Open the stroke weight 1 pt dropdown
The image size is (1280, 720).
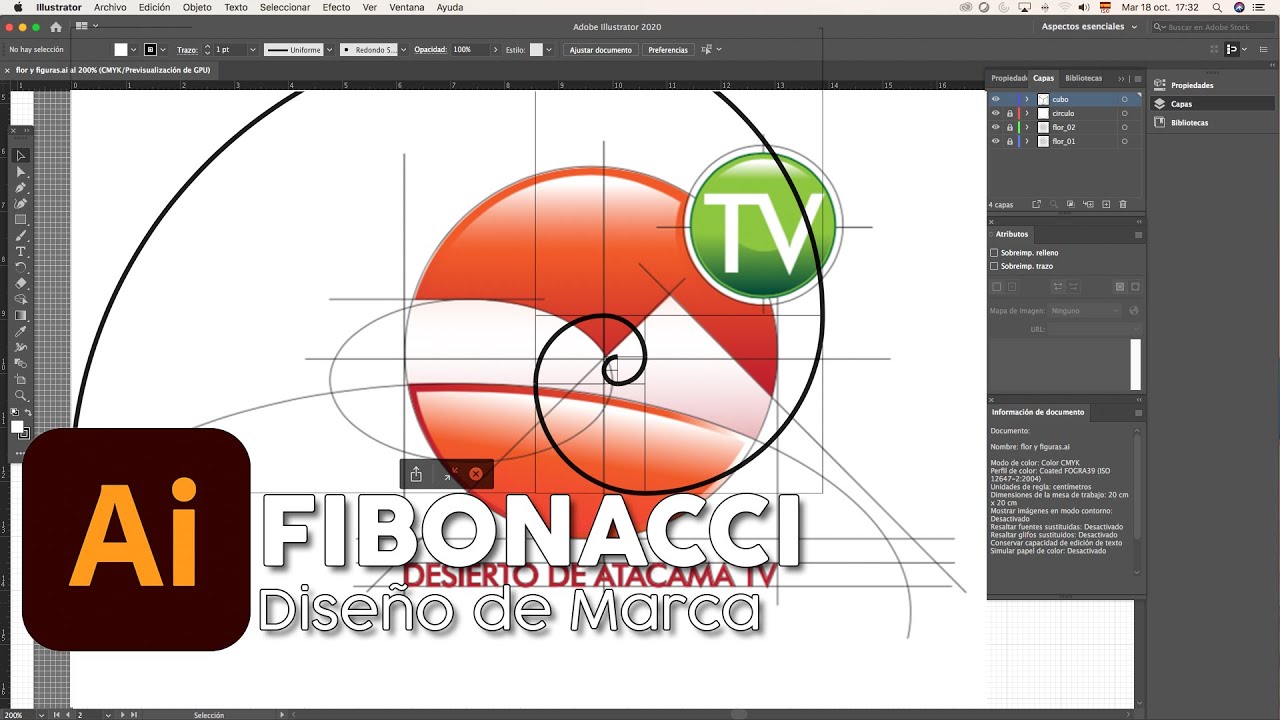coord(252,49)
